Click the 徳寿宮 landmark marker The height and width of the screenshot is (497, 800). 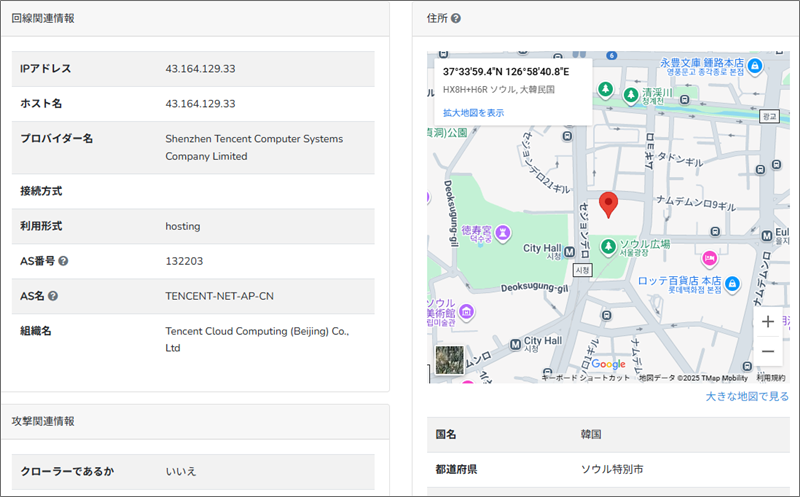[503, 233]
